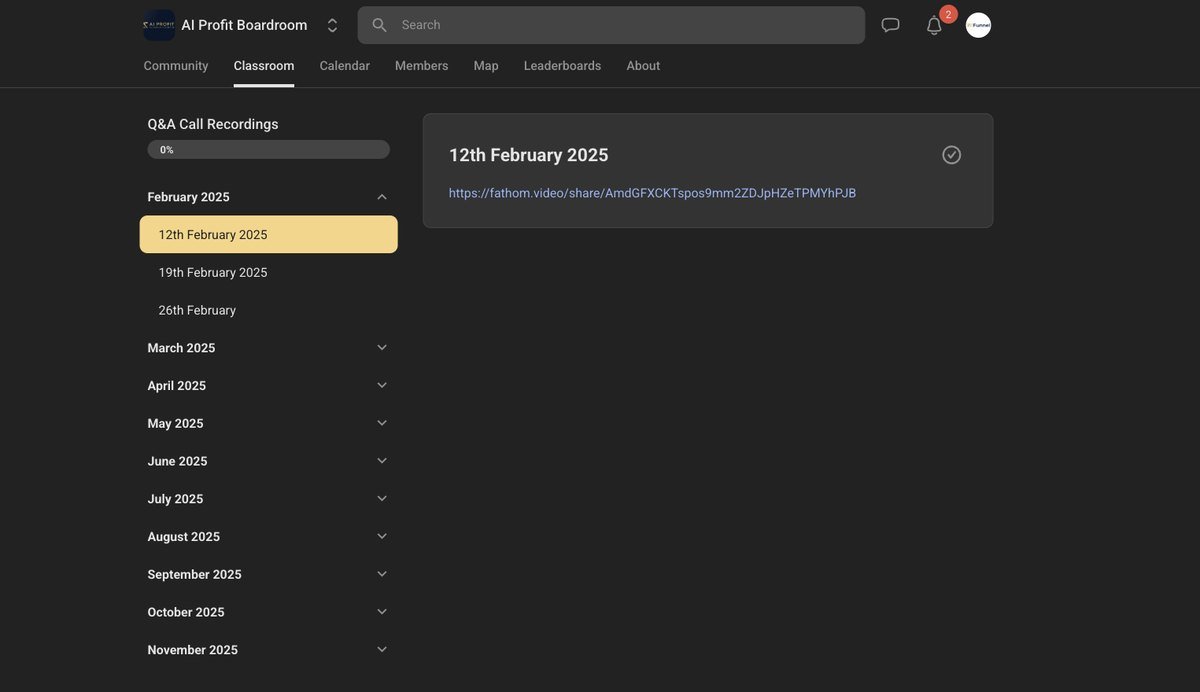Open the fathom.video share link

(x=652, y=193)
